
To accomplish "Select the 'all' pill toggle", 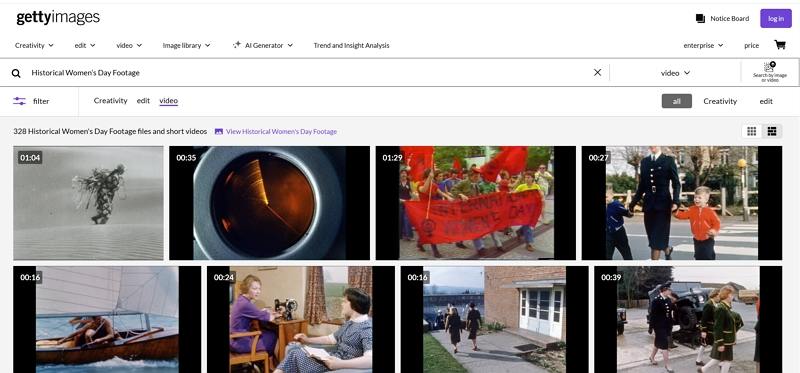I will coord(677,101).
